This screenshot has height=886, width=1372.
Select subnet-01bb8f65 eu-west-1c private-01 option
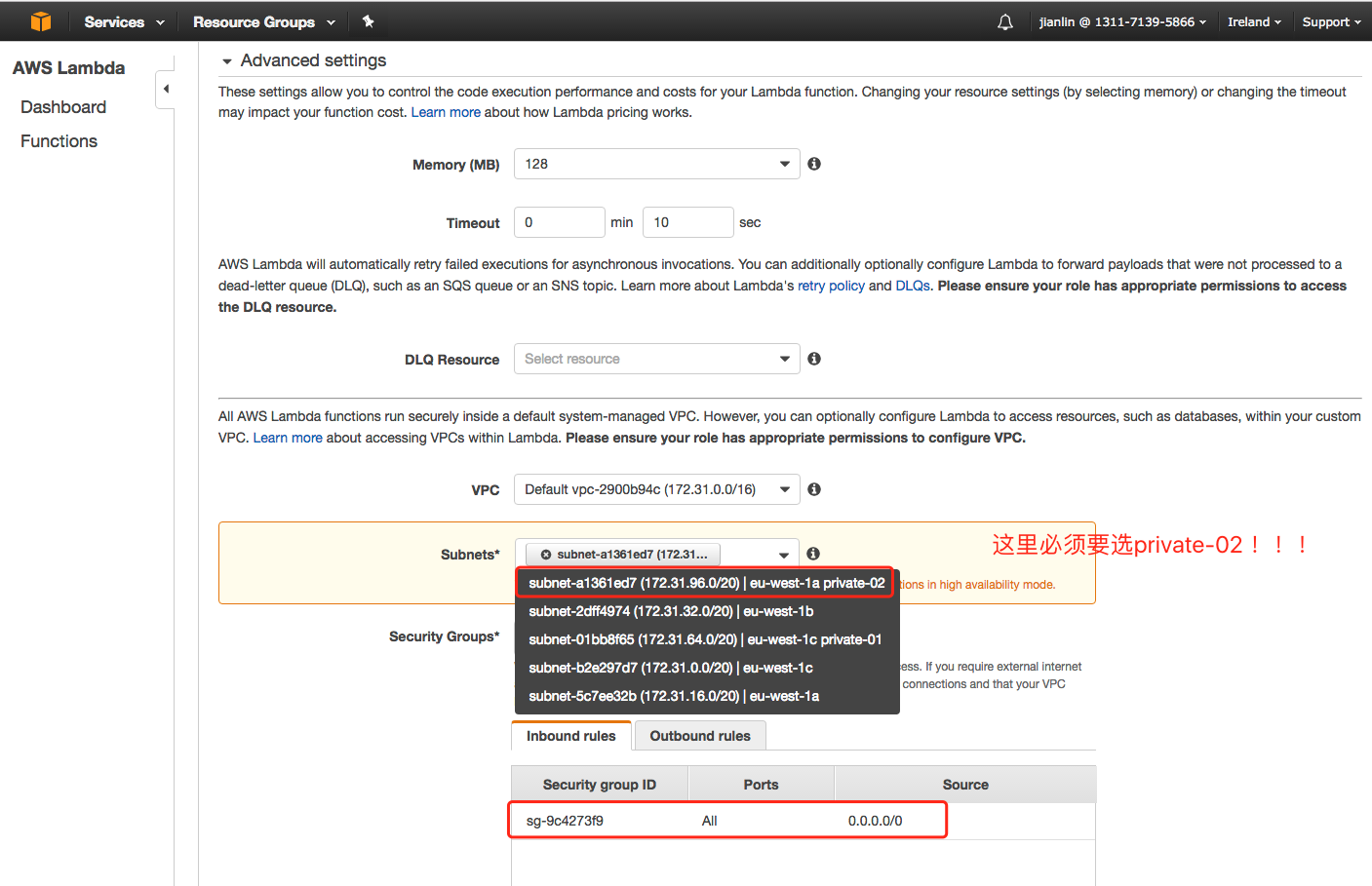click(706, 639)
